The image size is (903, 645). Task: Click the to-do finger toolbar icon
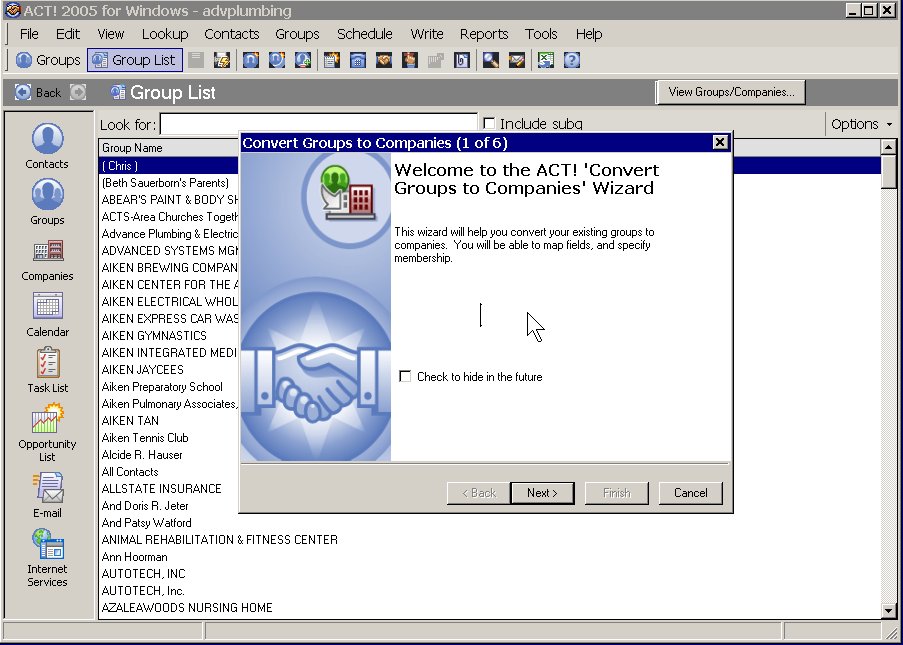click(x=409, y=60)
